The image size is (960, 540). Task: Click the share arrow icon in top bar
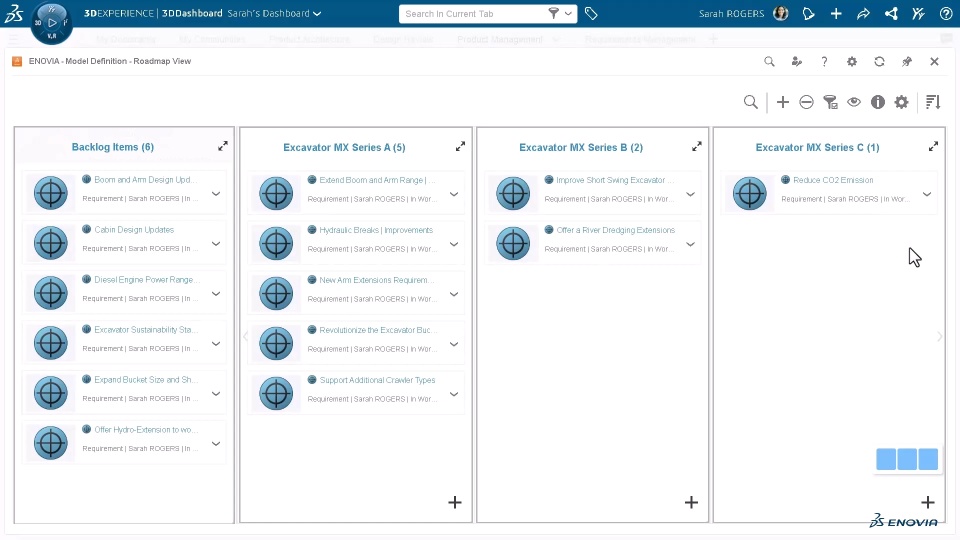863,13
